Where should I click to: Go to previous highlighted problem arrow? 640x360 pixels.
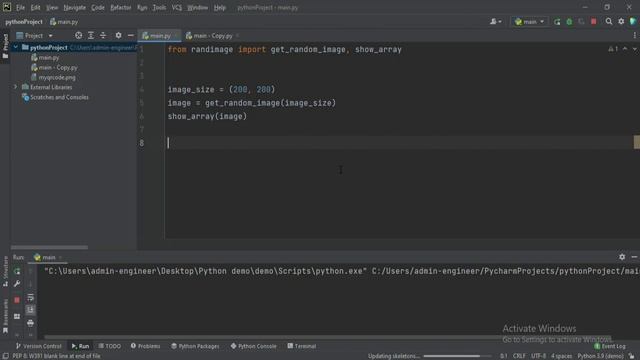pos(625,49)
